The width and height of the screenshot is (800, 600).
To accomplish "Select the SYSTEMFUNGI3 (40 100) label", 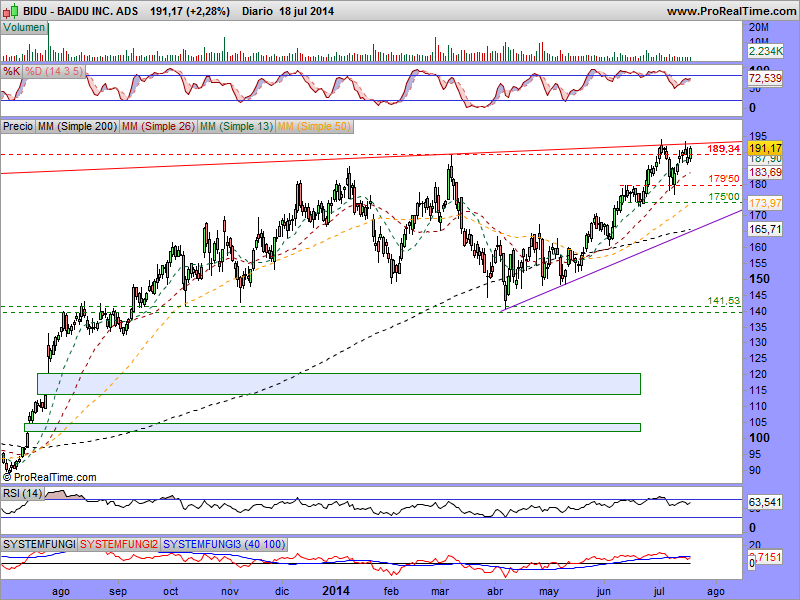I will pyautogui.click(x=224, y=544).
